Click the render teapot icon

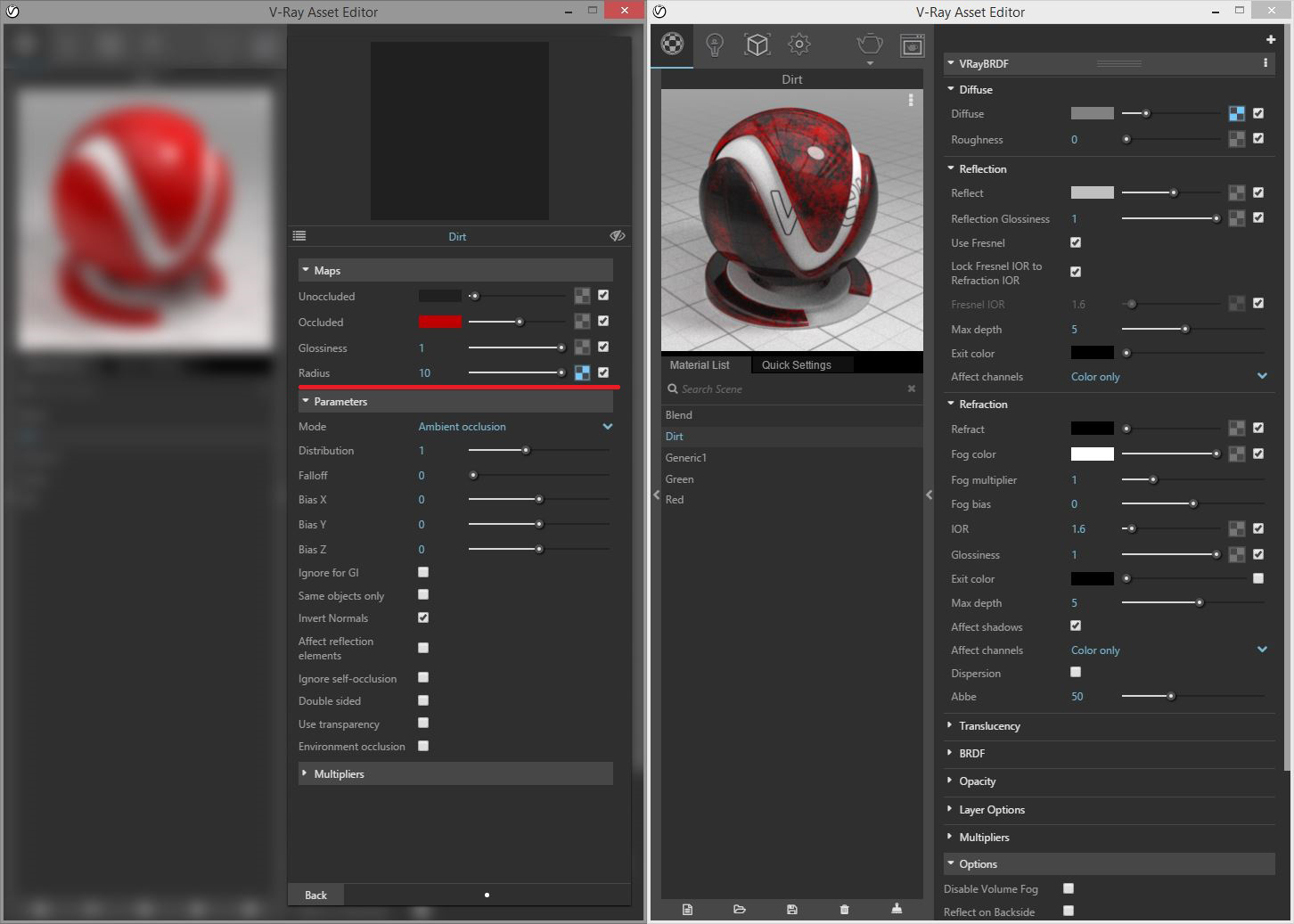pyautogui.click(x=869, y=45)
